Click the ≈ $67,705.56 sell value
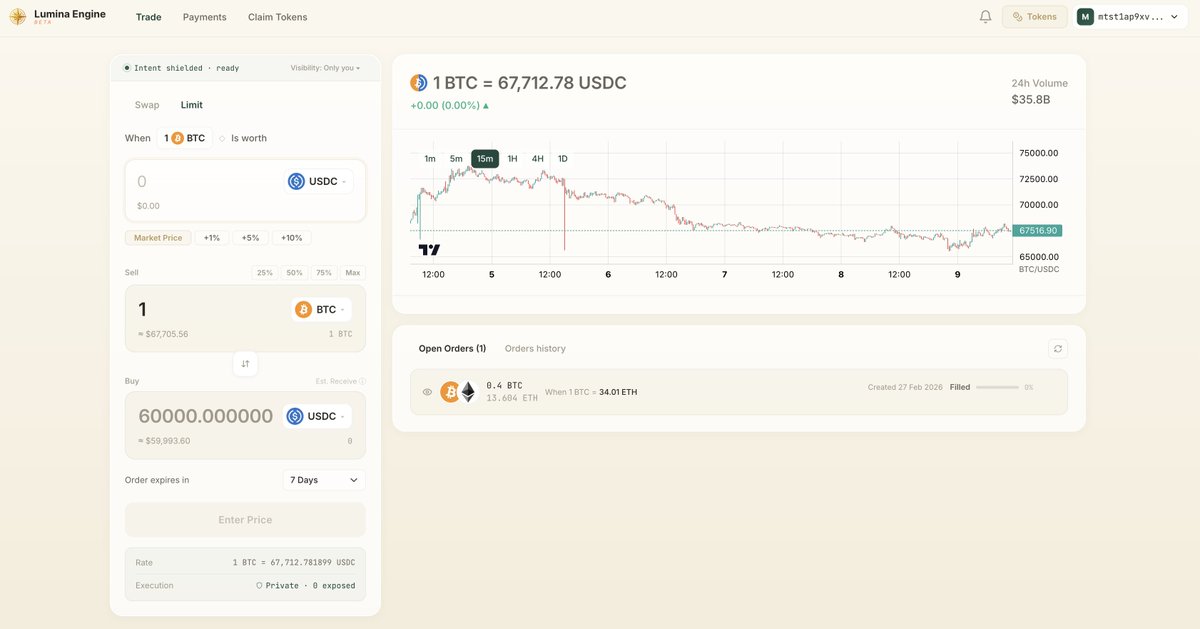1200x629 pixels. coord(163,334)
